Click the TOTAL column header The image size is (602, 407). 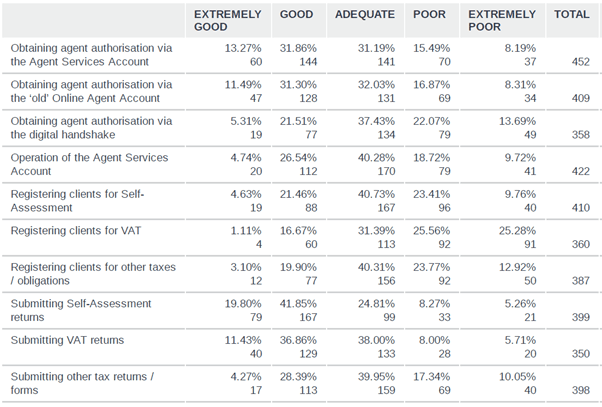coord(571,15)
